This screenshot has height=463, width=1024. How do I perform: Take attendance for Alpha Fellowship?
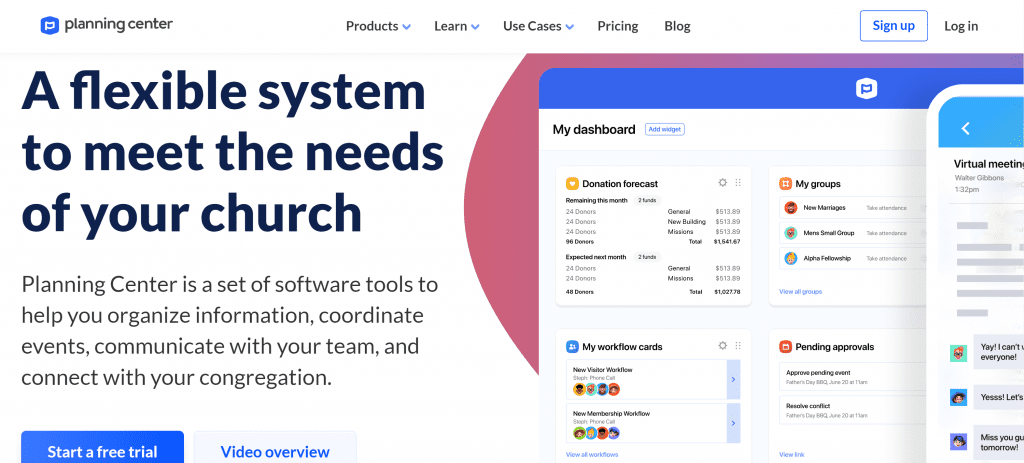click(x=886, y=259)
